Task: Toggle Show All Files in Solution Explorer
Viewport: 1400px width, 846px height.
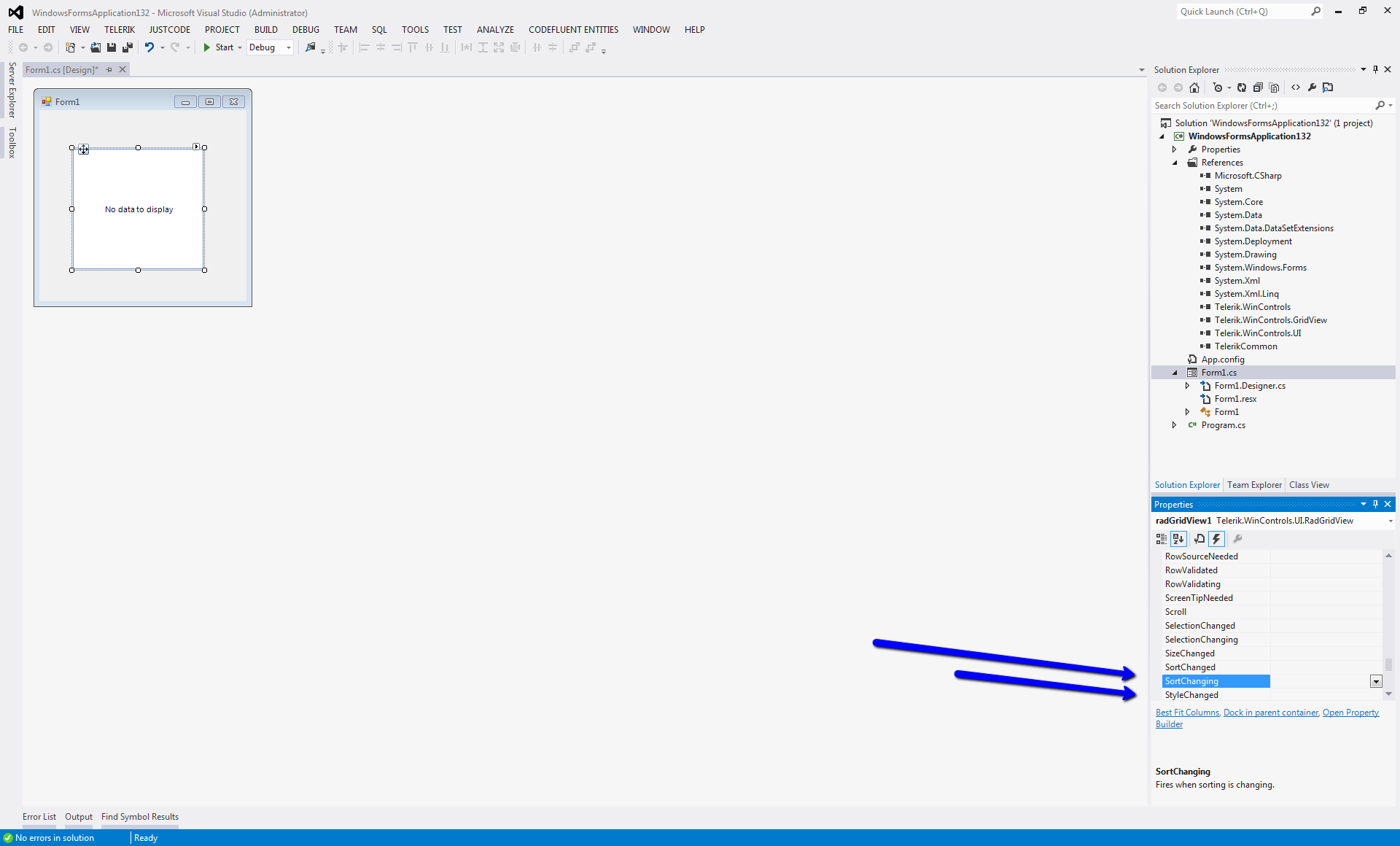Action: 1274,88
